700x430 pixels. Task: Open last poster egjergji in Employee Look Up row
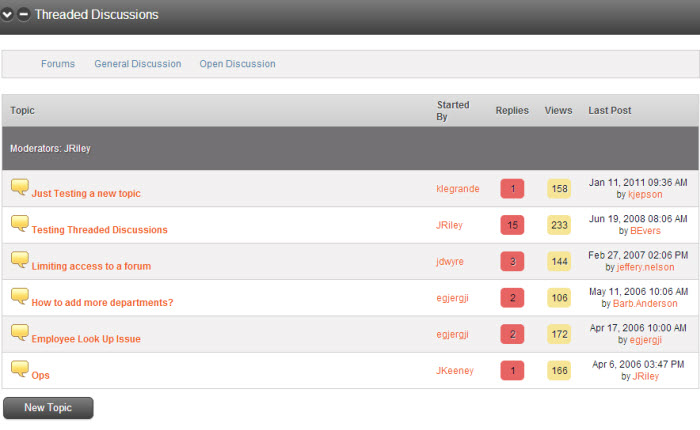click(x=646, y=340)
